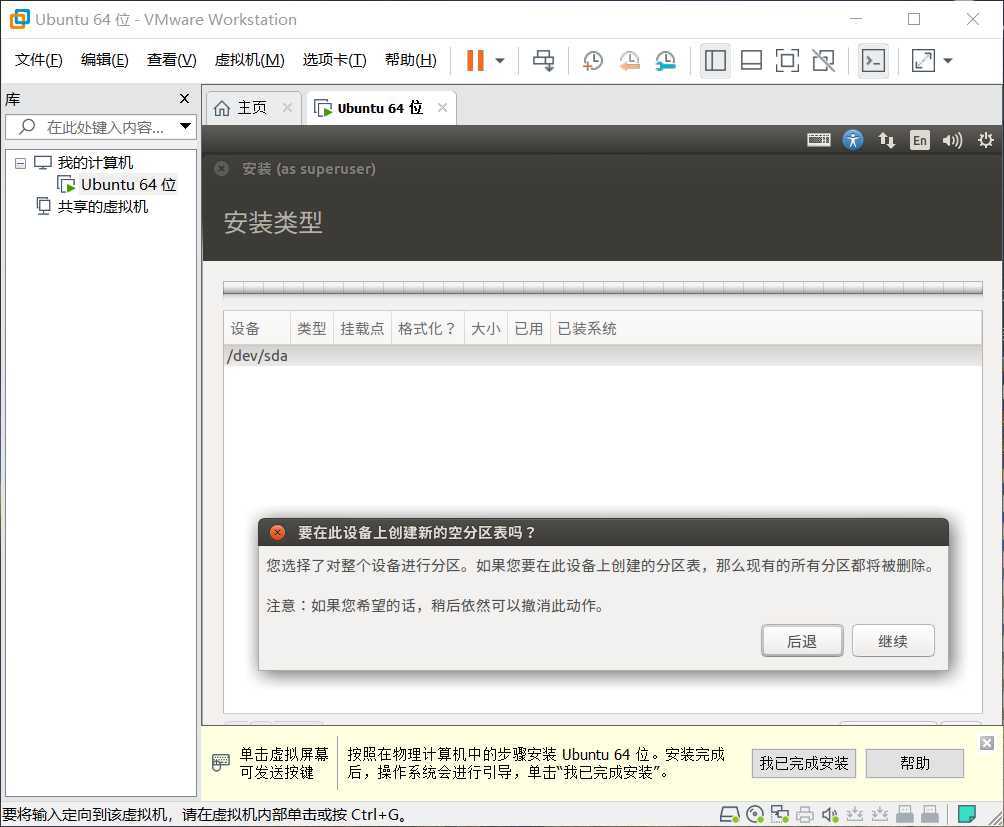
Task: Dismiss the yellow installation hint bar
Action: 987,743
